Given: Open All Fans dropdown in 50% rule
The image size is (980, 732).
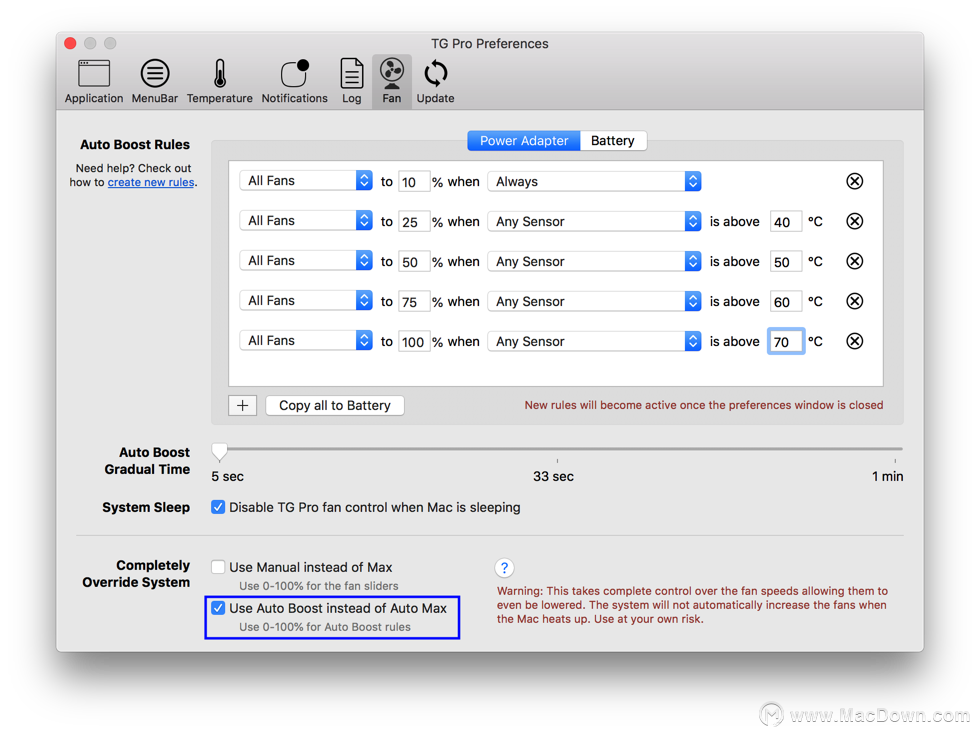Looking at the screenshot, I should [x=306, y=261].
